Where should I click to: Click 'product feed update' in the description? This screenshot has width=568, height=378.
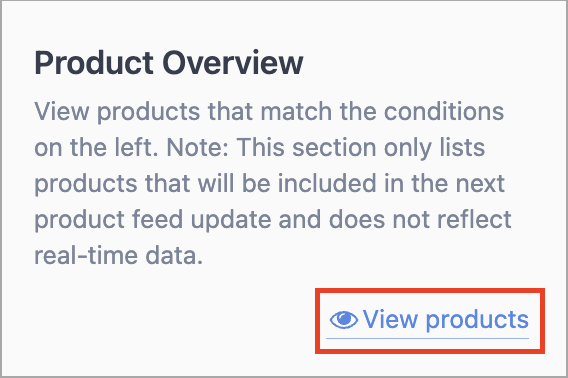click(153, 220)
